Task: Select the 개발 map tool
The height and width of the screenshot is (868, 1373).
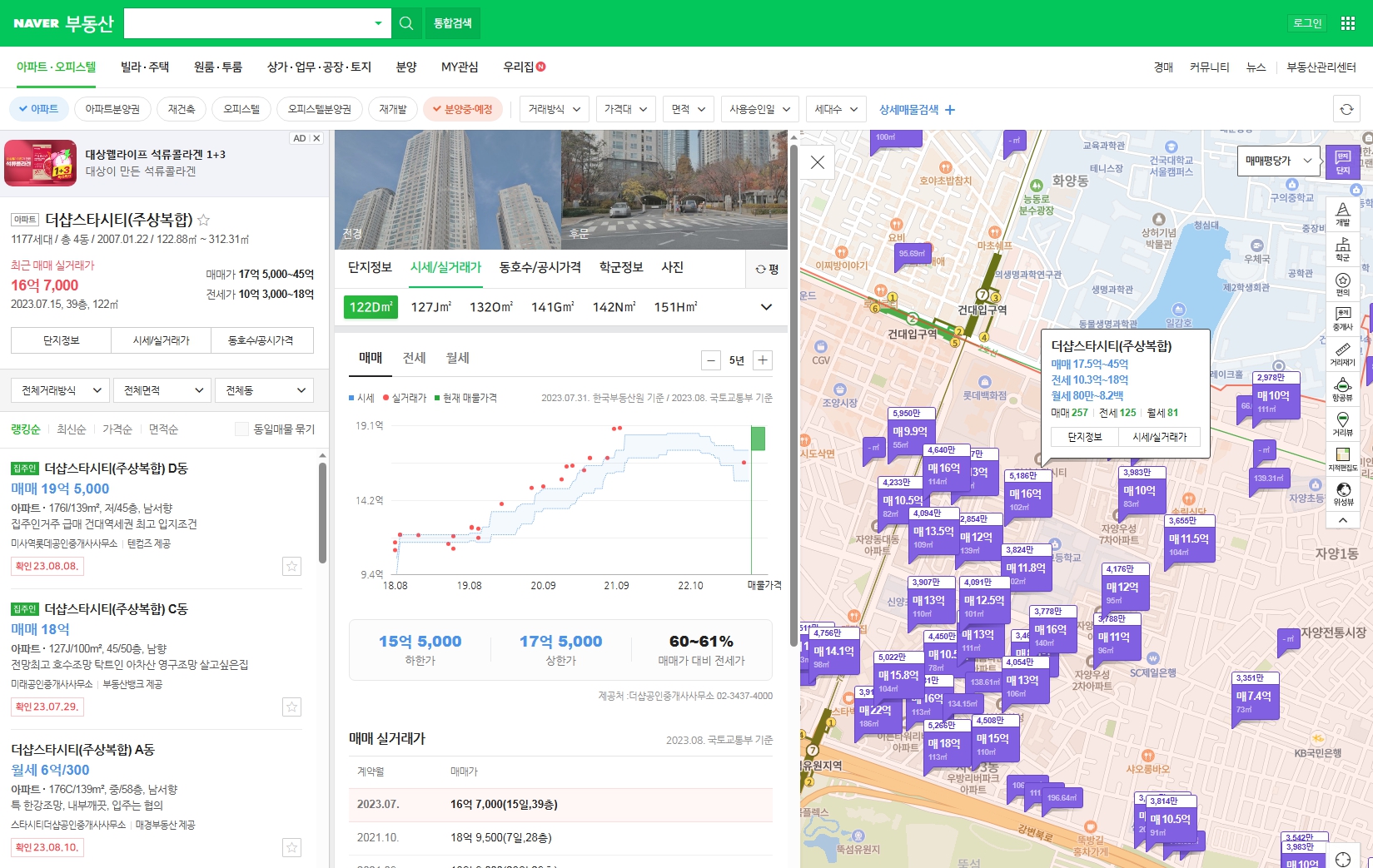Action: point(1343,213)
